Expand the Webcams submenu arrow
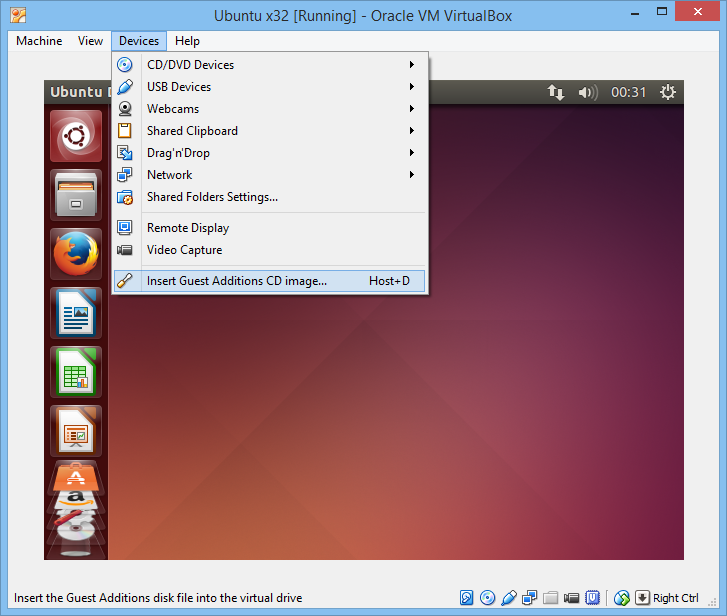 click(x=411, y=108)
